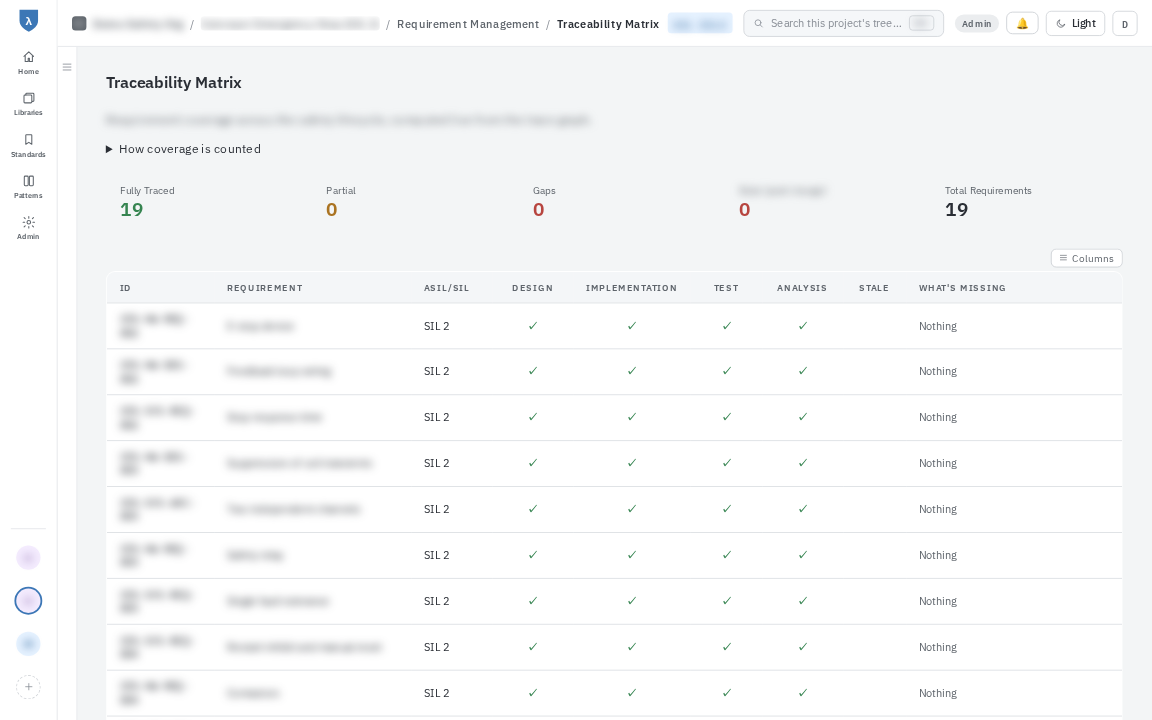
Task: Click the Gaps count 0
Action: 539,210
